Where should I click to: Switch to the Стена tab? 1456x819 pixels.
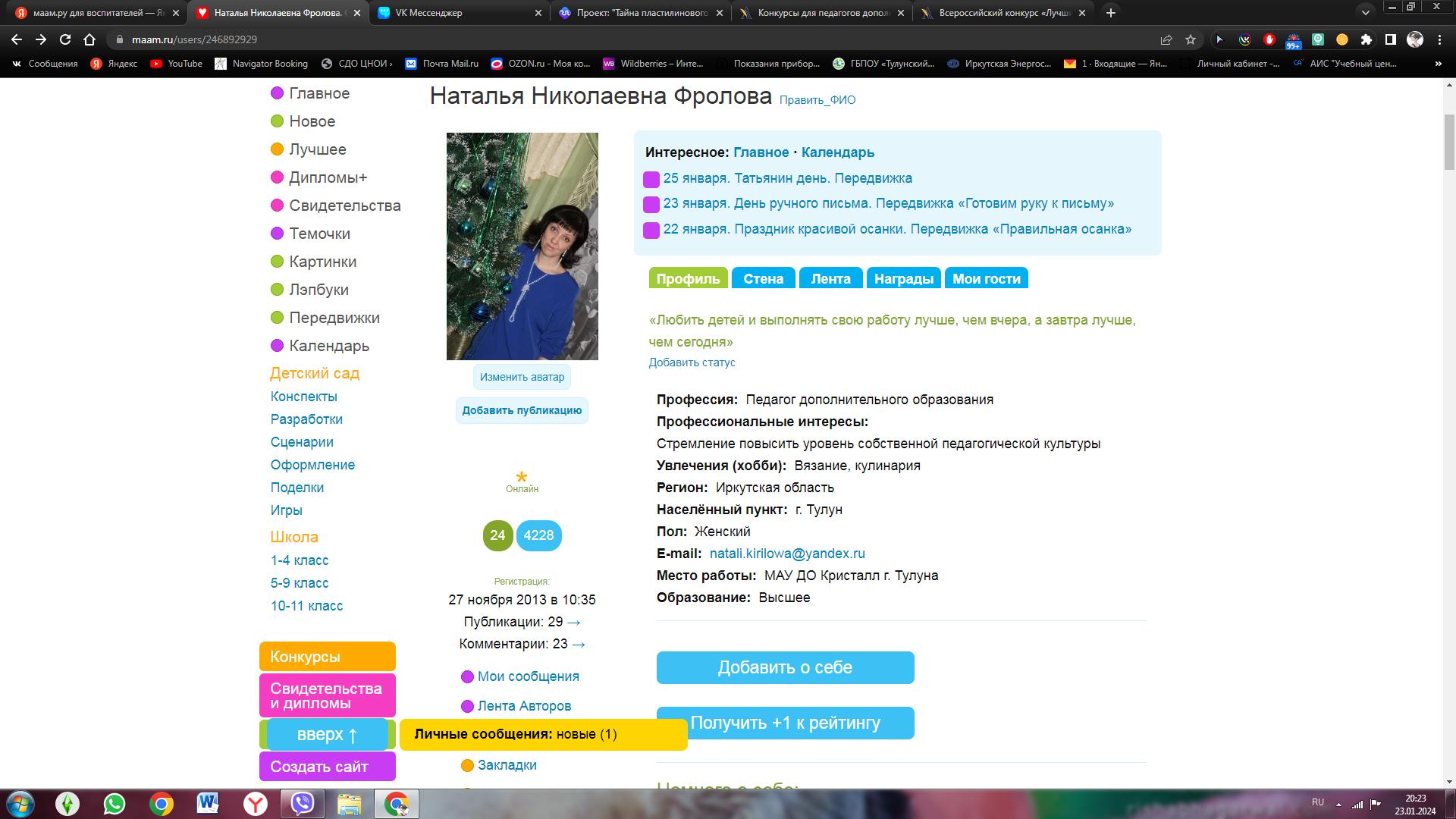(763, 278)
